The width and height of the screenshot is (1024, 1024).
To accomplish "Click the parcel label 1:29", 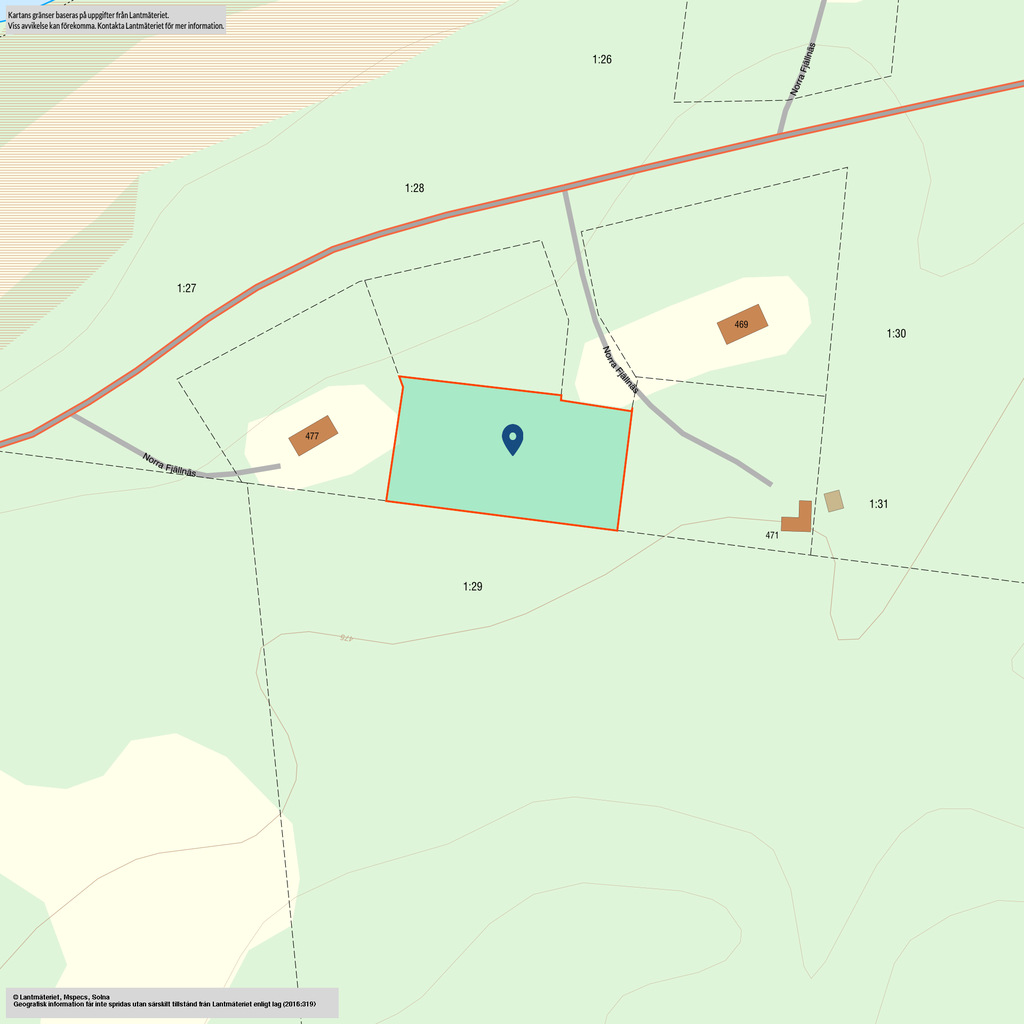I will (472, 587).
